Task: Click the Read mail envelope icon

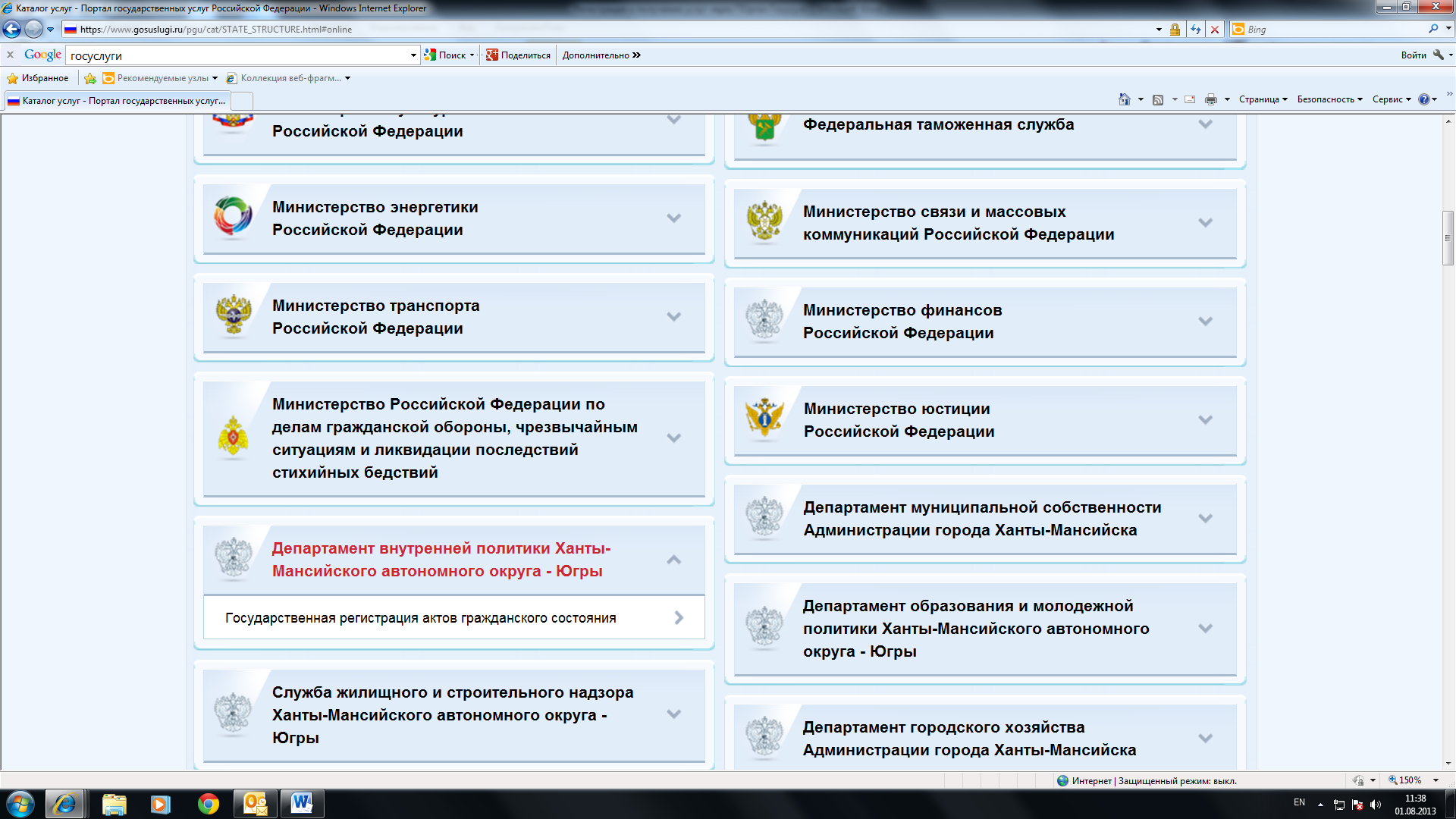Action: (1190, 99)
